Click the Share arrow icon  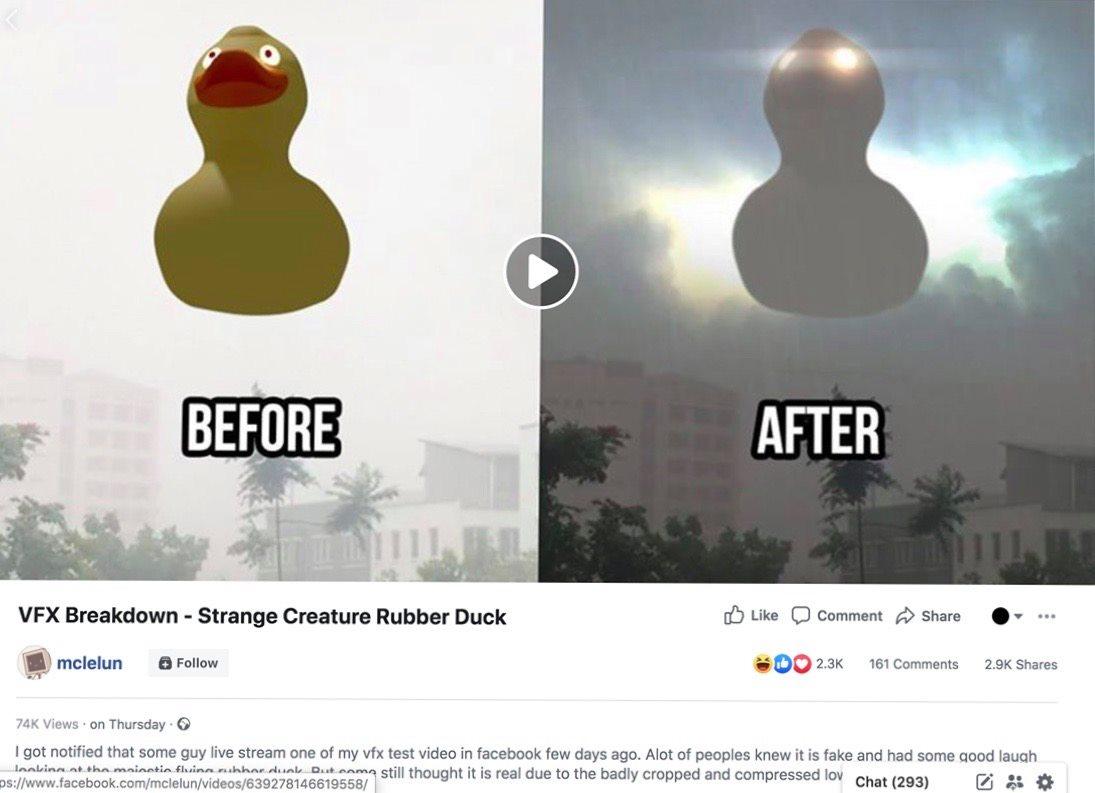click(x=905, y=616)
